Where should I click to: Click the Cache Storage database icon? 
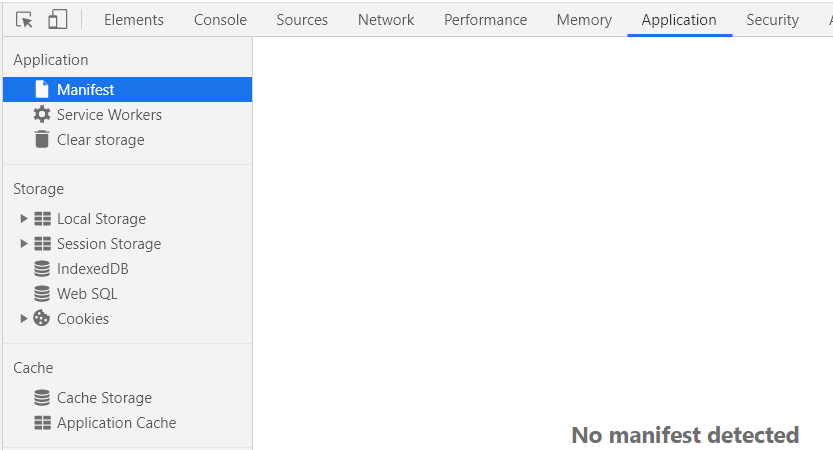42,397
